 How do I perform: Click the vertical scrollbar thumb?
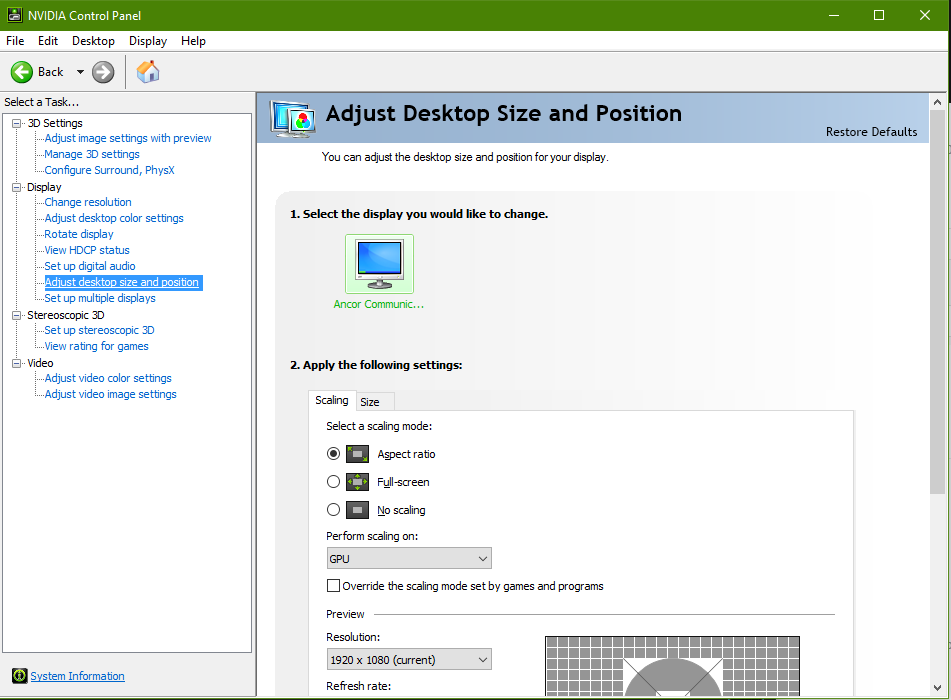coord(938,302)
